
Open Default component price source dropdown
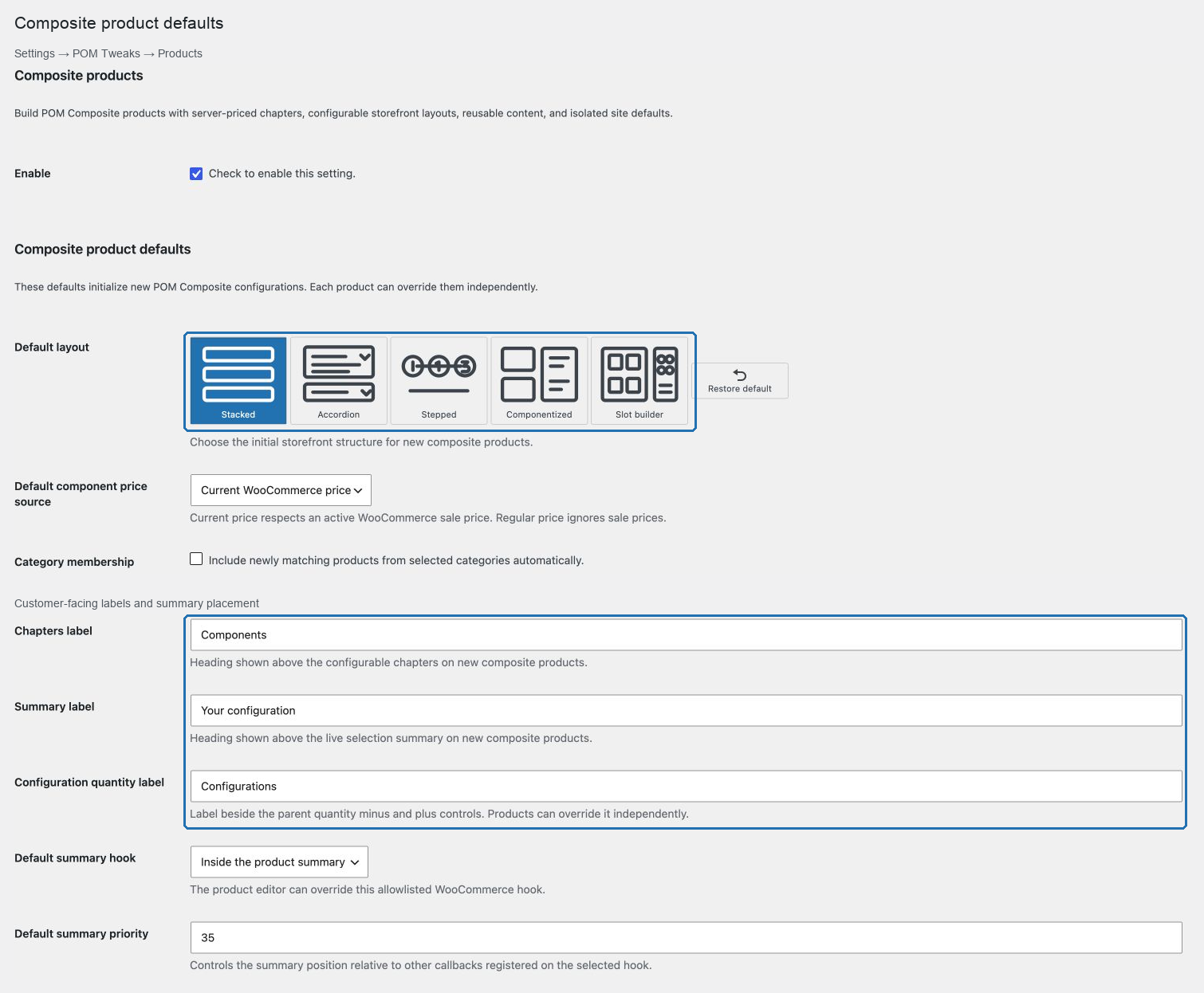click(x=281, y=490)
